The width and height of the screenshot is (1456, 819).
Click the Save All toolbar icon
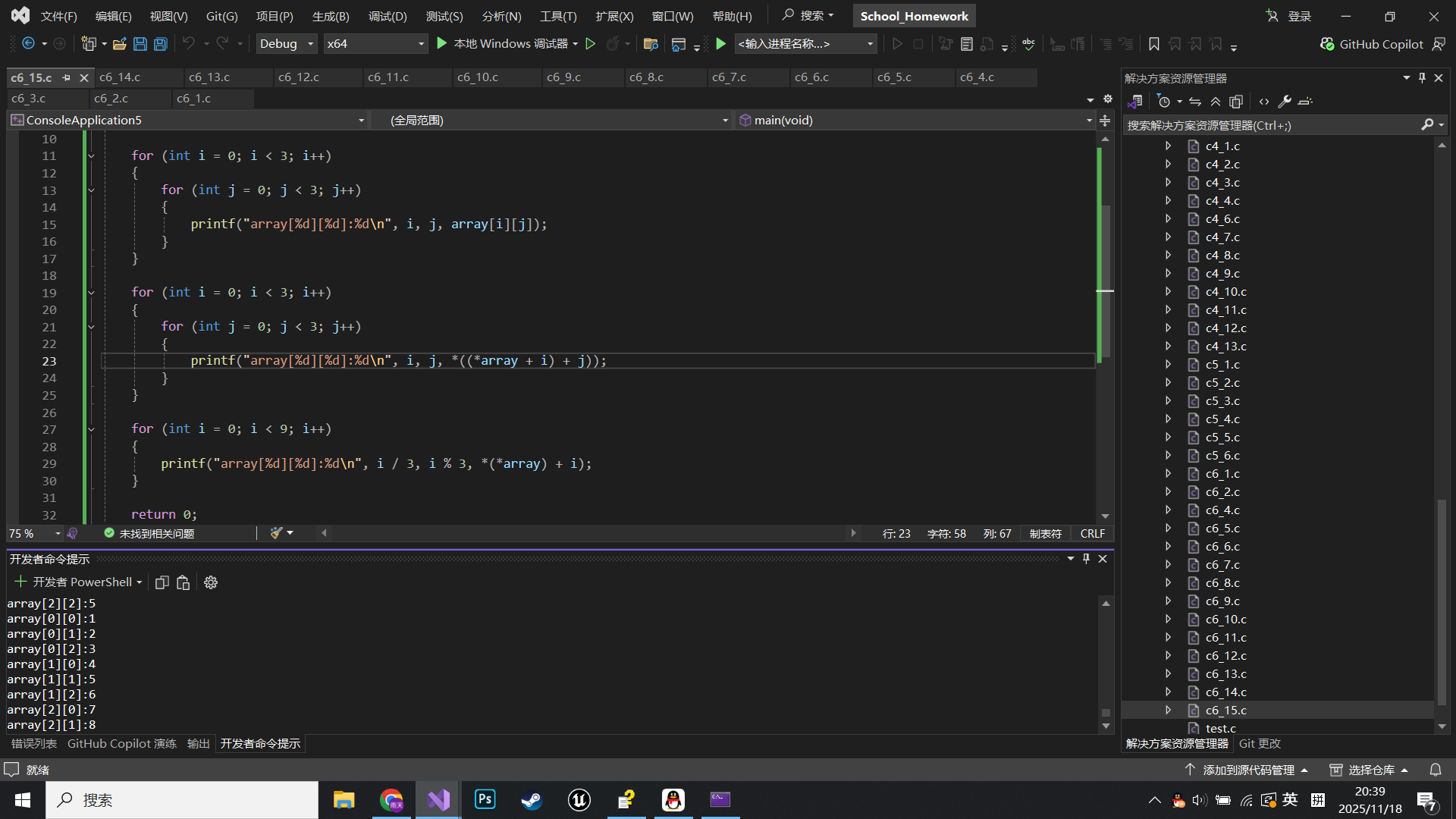161,44
